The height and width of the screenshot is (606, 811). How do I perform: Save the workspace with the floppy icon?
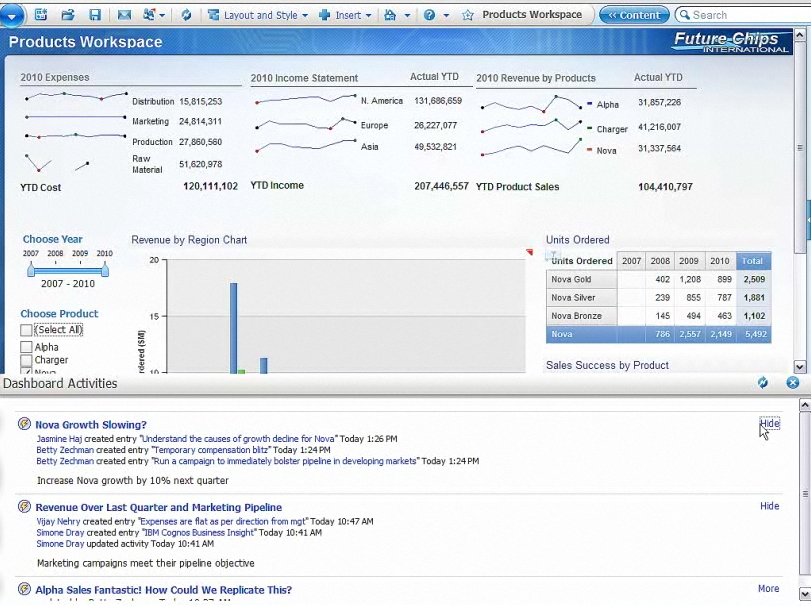(95, 15)
